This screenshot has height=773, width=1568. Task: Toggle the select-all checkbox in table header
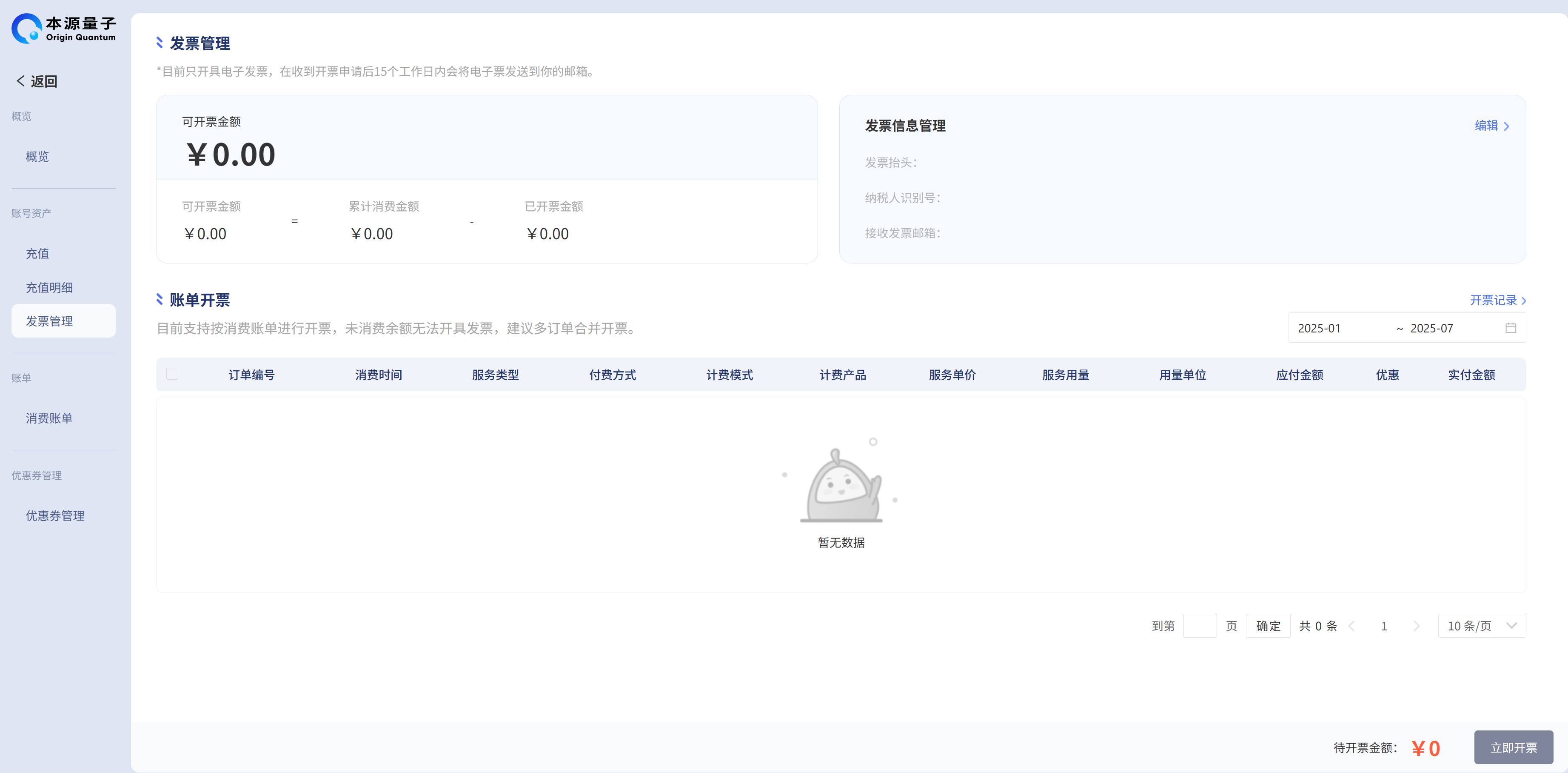(172, 374)
